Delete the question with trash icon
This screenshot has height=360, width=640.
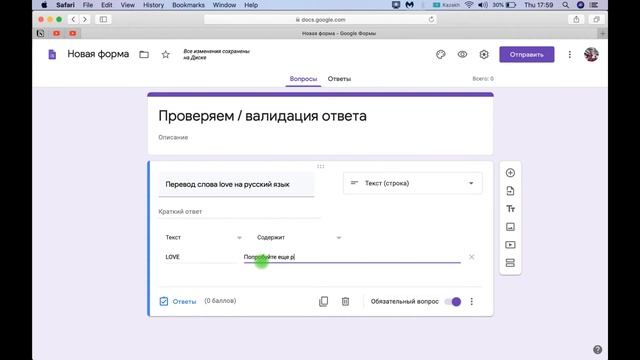click(345, 301)
